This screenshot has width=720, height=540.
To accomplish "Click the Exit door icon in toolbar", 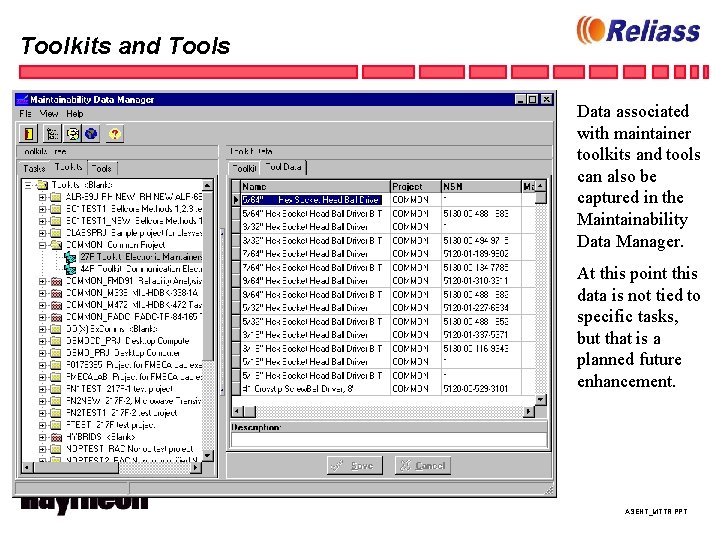I will pyautogui.click(x=28, y=134).
